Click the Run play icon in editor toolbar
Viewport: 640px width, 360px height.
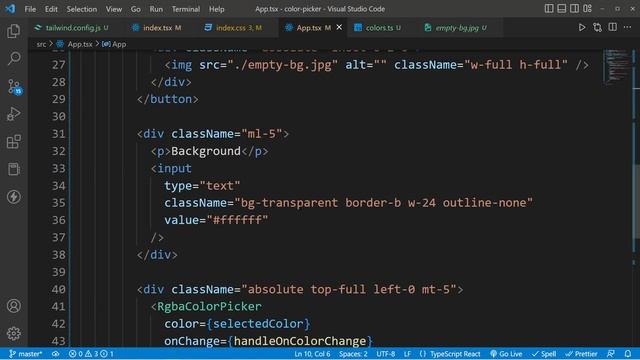(x=582, y=27)
